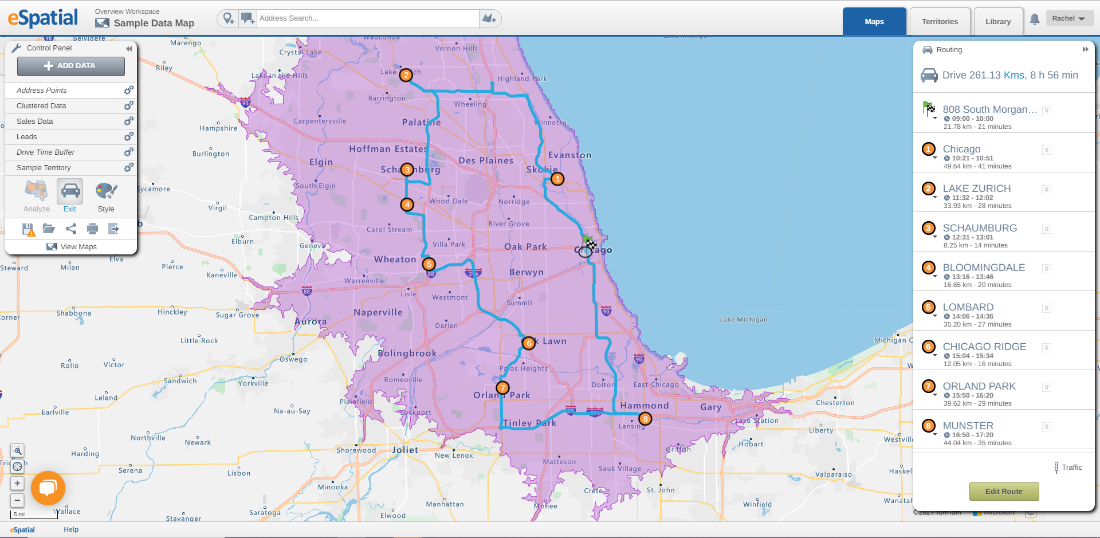Image resolution: width=1100 pixels, height=538 pixels.
Task: Share the map using the share icon
Action: pos(71,229)
